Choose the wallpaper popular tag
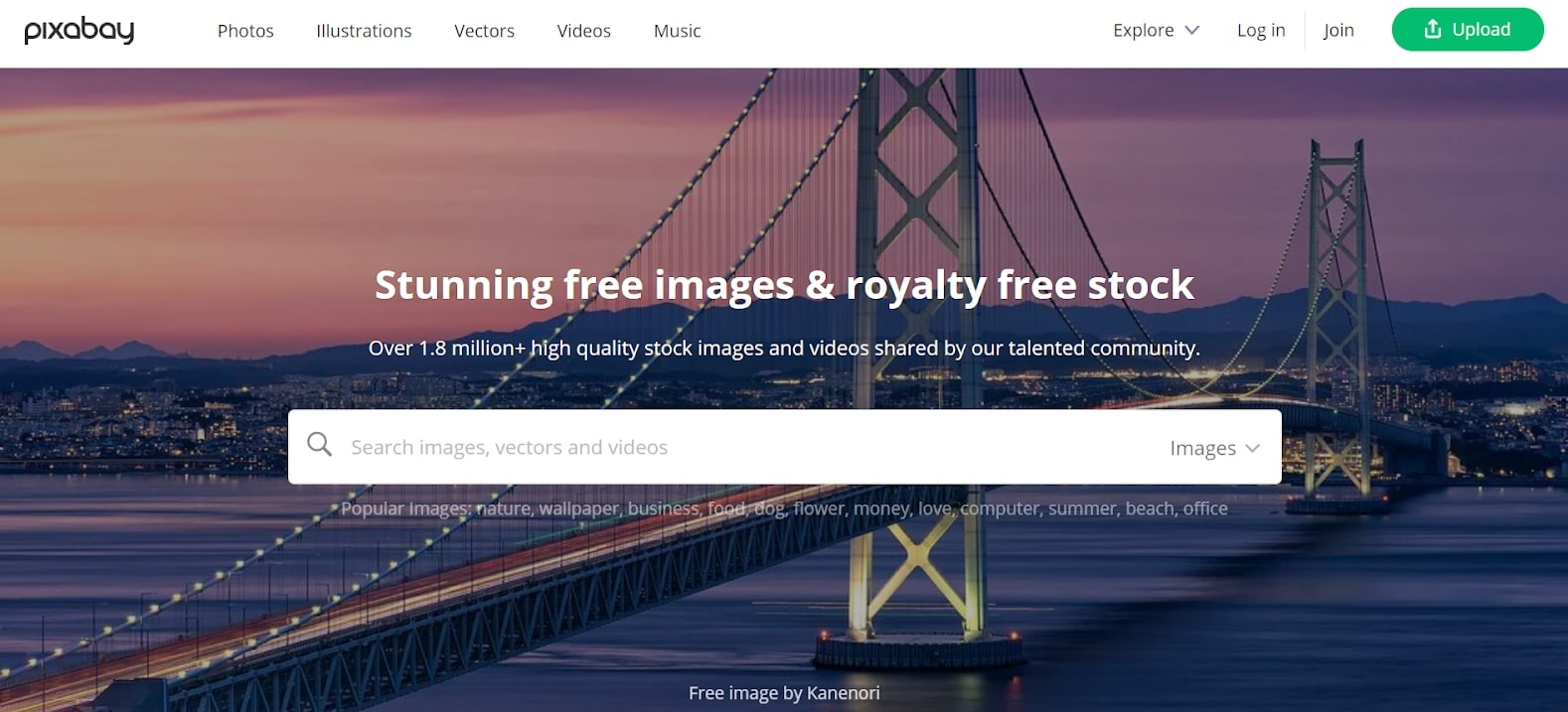Image resolution: width=1568 pixels, height=712 pixels. [x=579, y=508]
